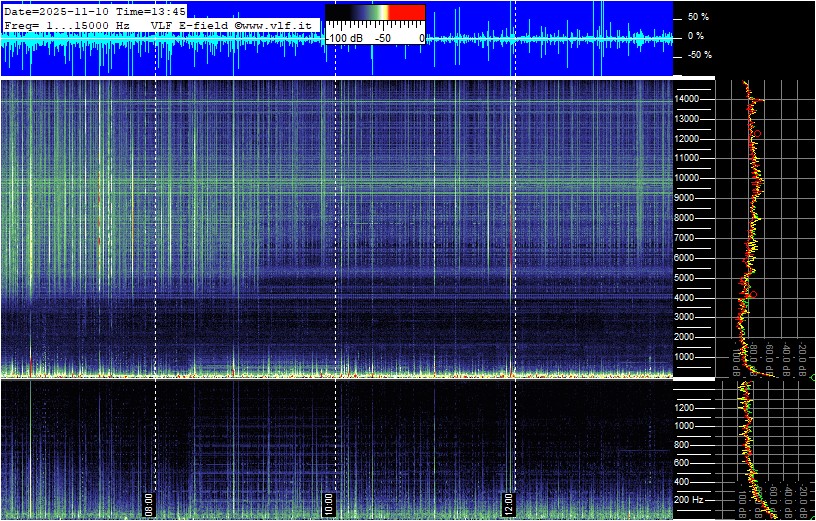The height and width of the screenshot is (521, 816).
Task: Click the -50 label on the color scale
Action: (381, 37)
